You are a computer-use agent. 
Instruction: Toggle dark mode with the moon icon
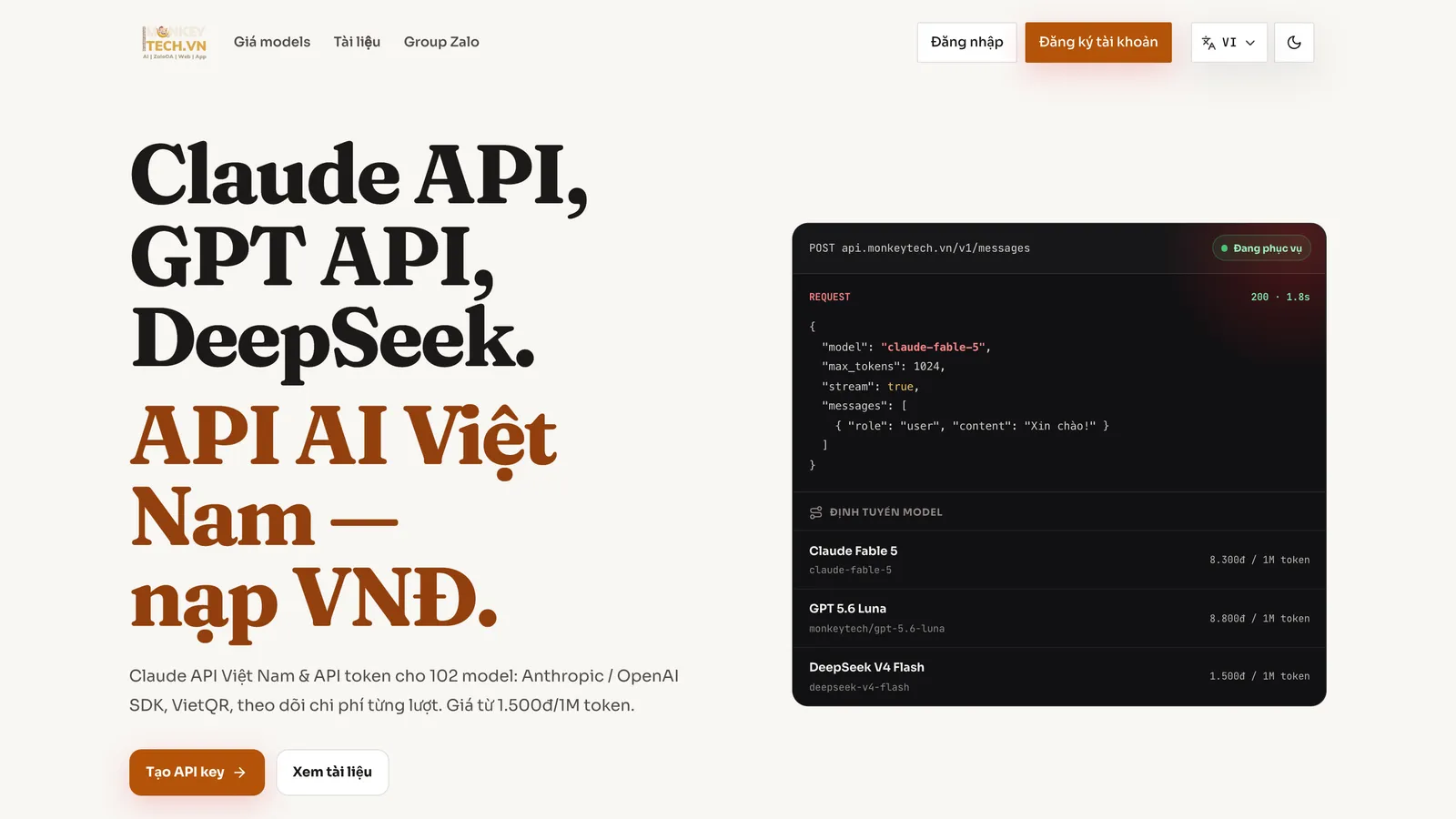pyautogui.click(x=1294, y=42)
